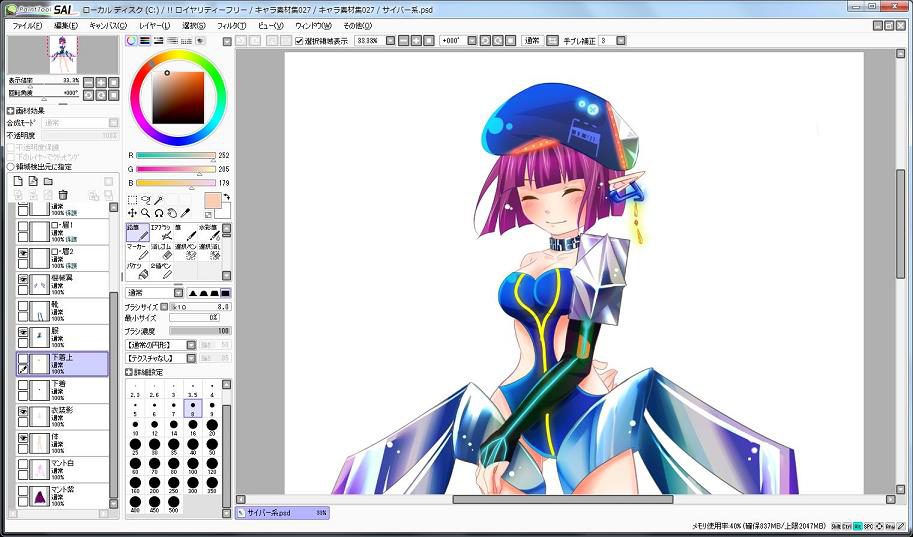
Task: Activate the Move tool icon
Action: [132, 213]
